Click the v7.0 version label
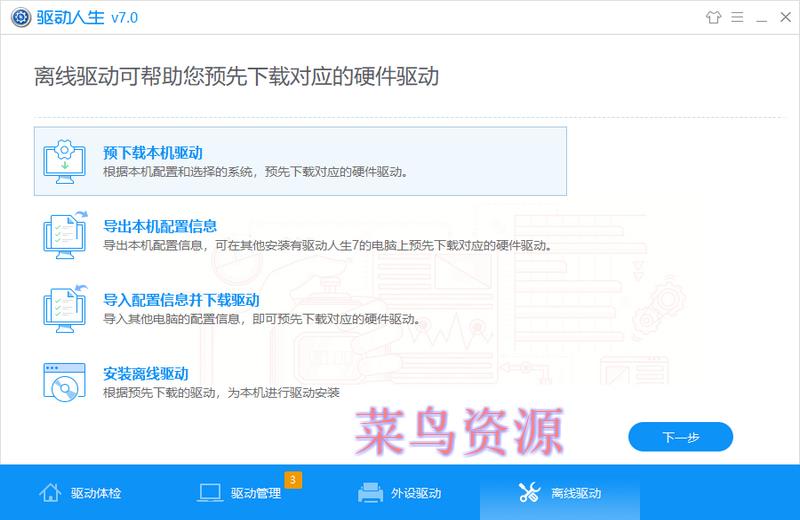800x520 pixels. 124,18
